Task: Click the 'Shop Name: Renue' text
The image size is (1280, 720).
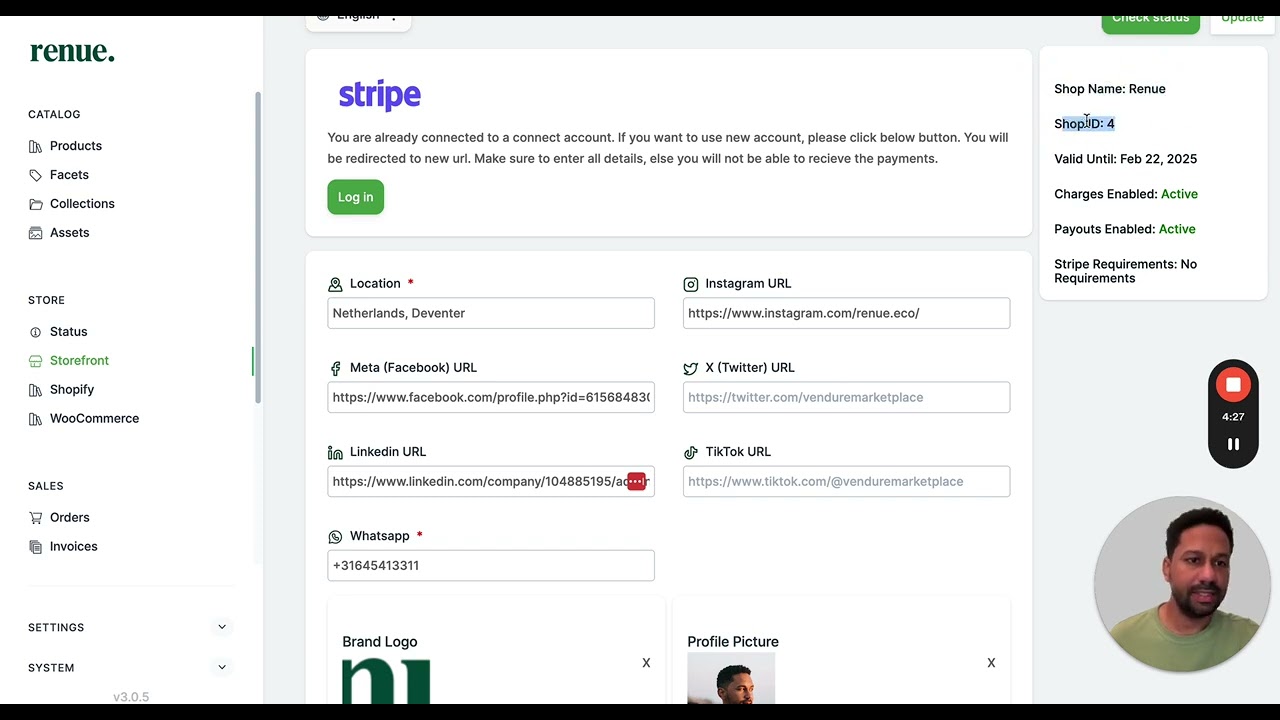Action: [1110, 89]
